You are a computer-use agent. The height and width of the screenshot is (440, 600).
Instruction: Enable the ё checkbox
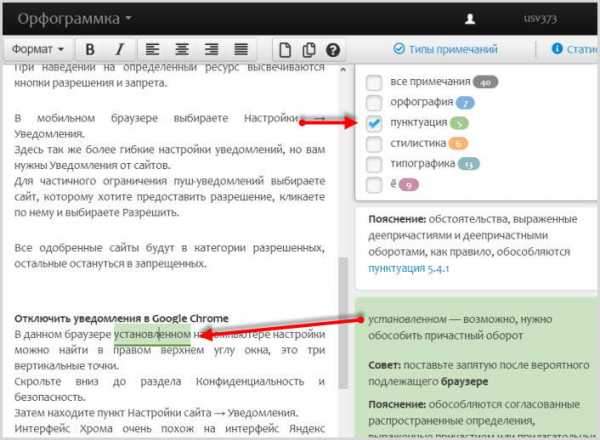[x=374, y=185]
